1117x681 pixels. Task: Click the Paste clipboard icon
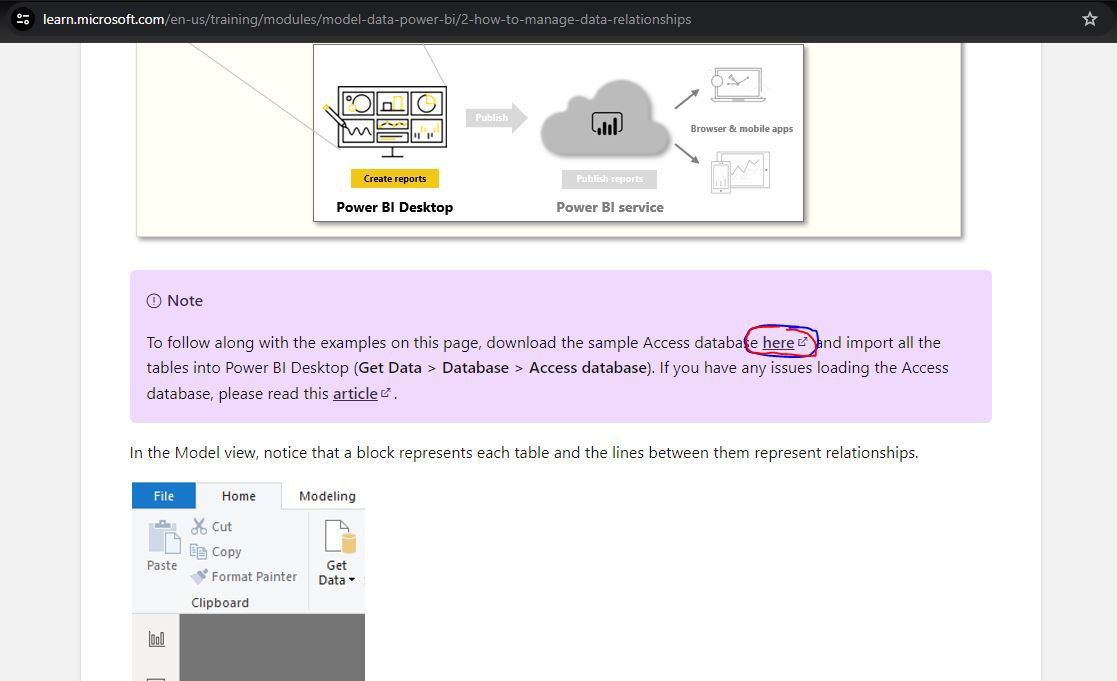(x=164, y=537)
